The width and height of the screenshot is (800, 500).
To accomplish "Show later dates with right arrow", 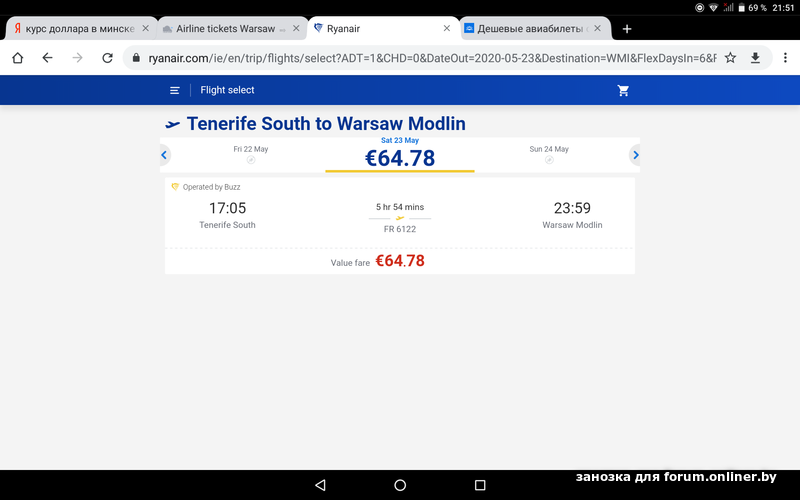I will 635,155.
